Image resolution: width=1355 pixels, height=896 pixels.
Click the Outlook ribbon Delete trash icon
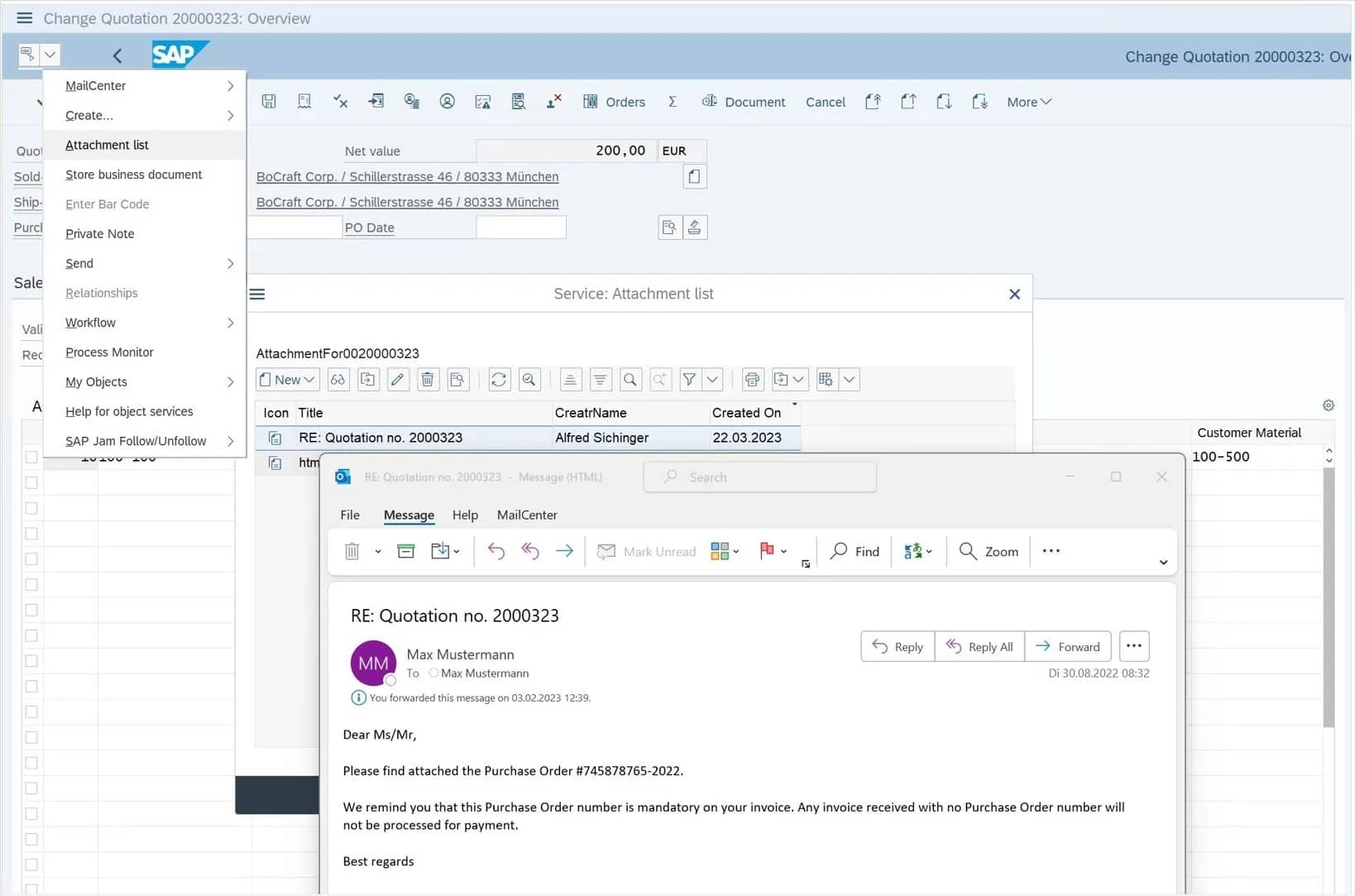[352, 551]
